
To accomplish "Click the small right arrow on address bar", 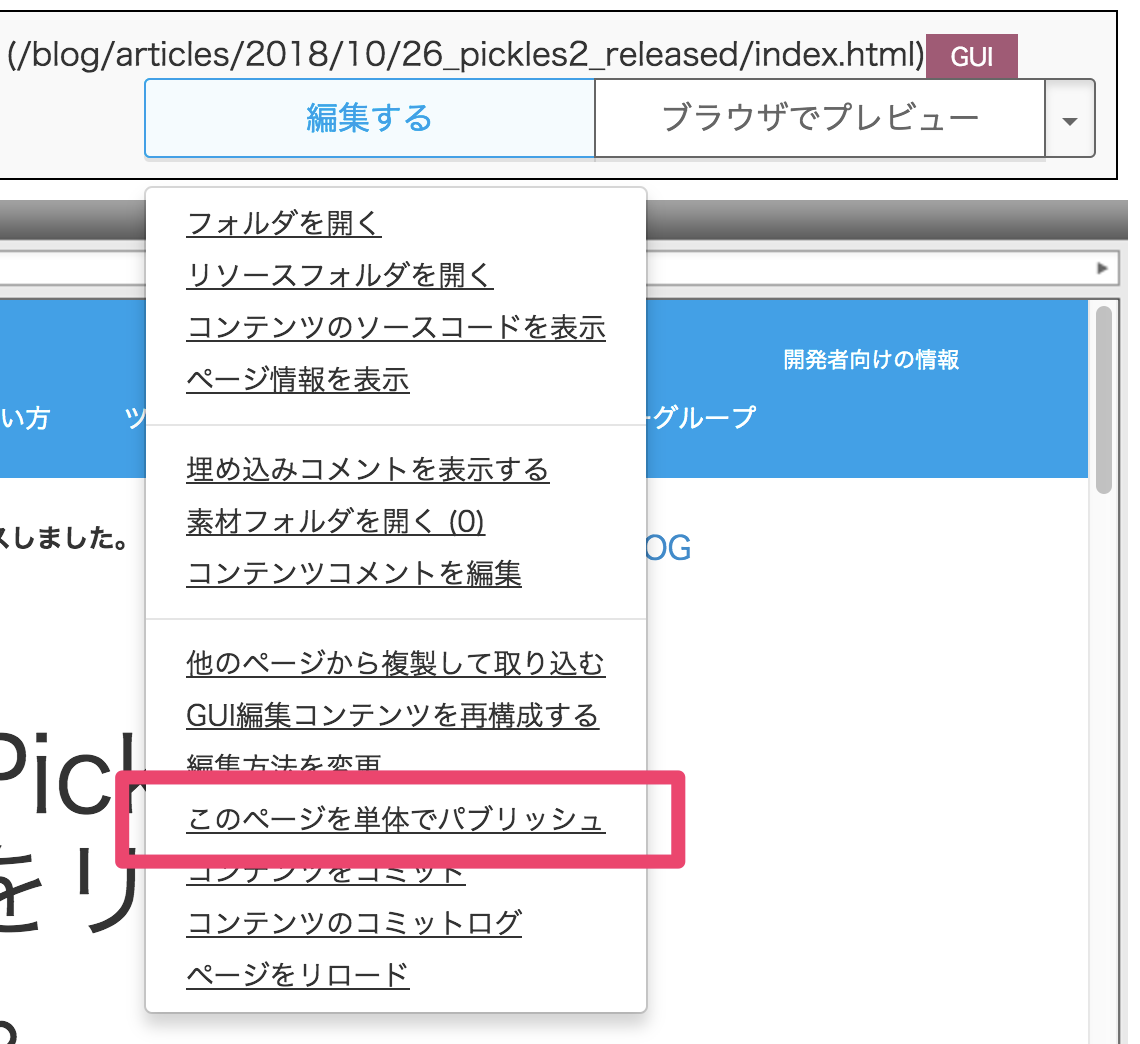I will coord(1102,268).
